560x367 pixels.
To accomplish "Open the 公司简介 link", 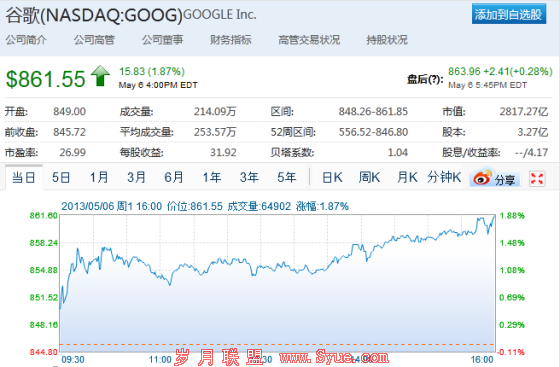I will point(26,40).
